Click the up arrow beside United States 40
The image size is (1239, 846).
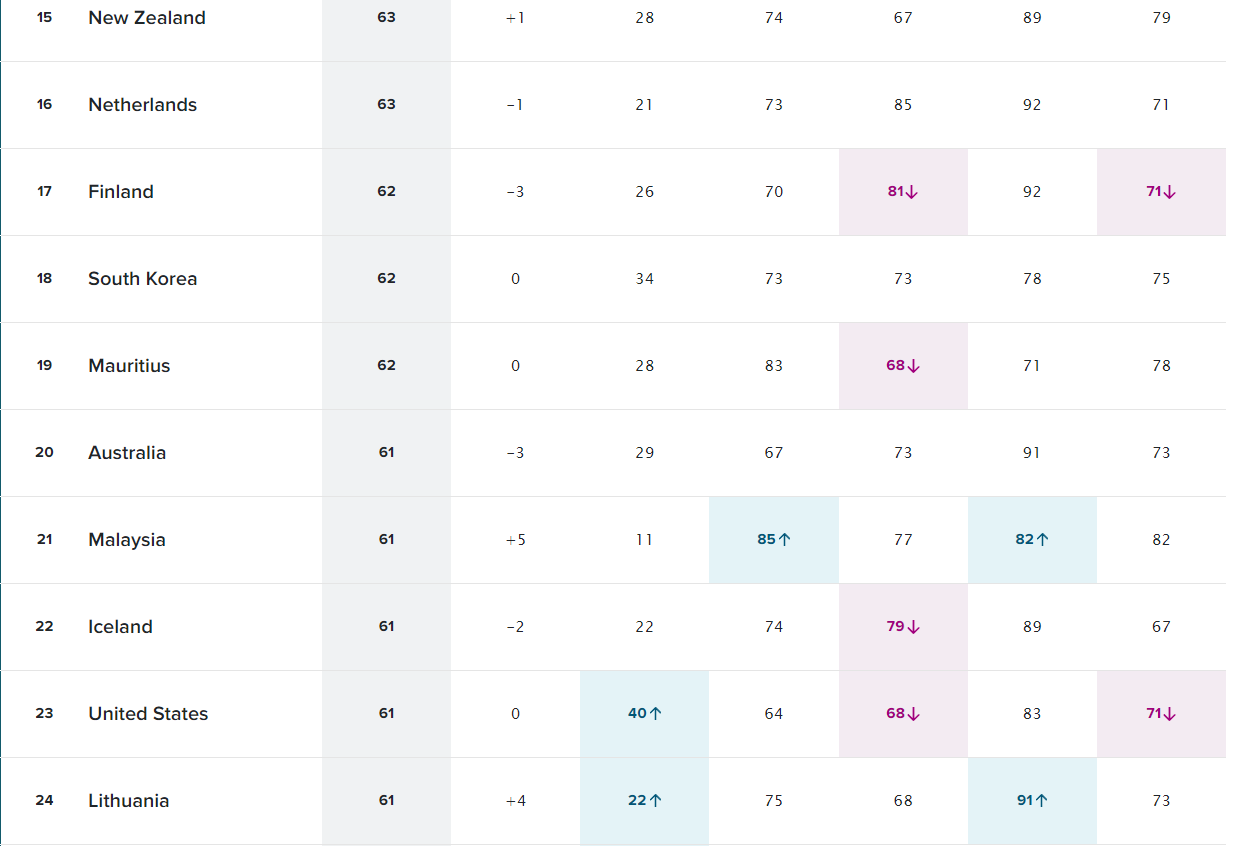656,714
